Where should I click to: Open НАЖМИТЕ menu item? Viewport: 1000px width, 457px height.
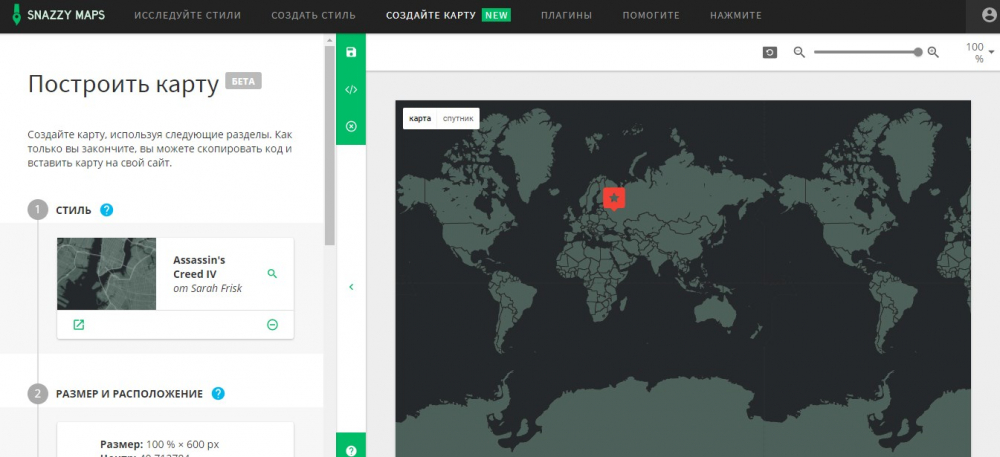pos(736,15)
